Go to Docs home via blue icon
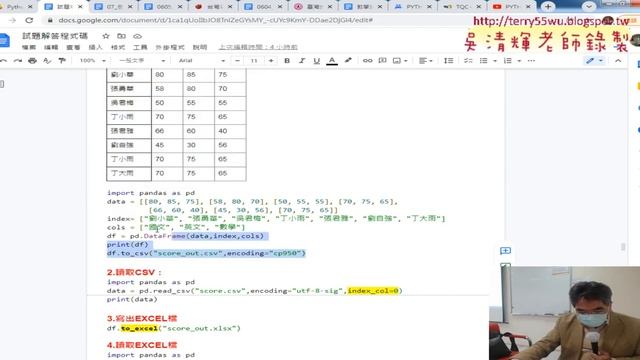Screen dimensions: 640x360 tap(4, 41)
